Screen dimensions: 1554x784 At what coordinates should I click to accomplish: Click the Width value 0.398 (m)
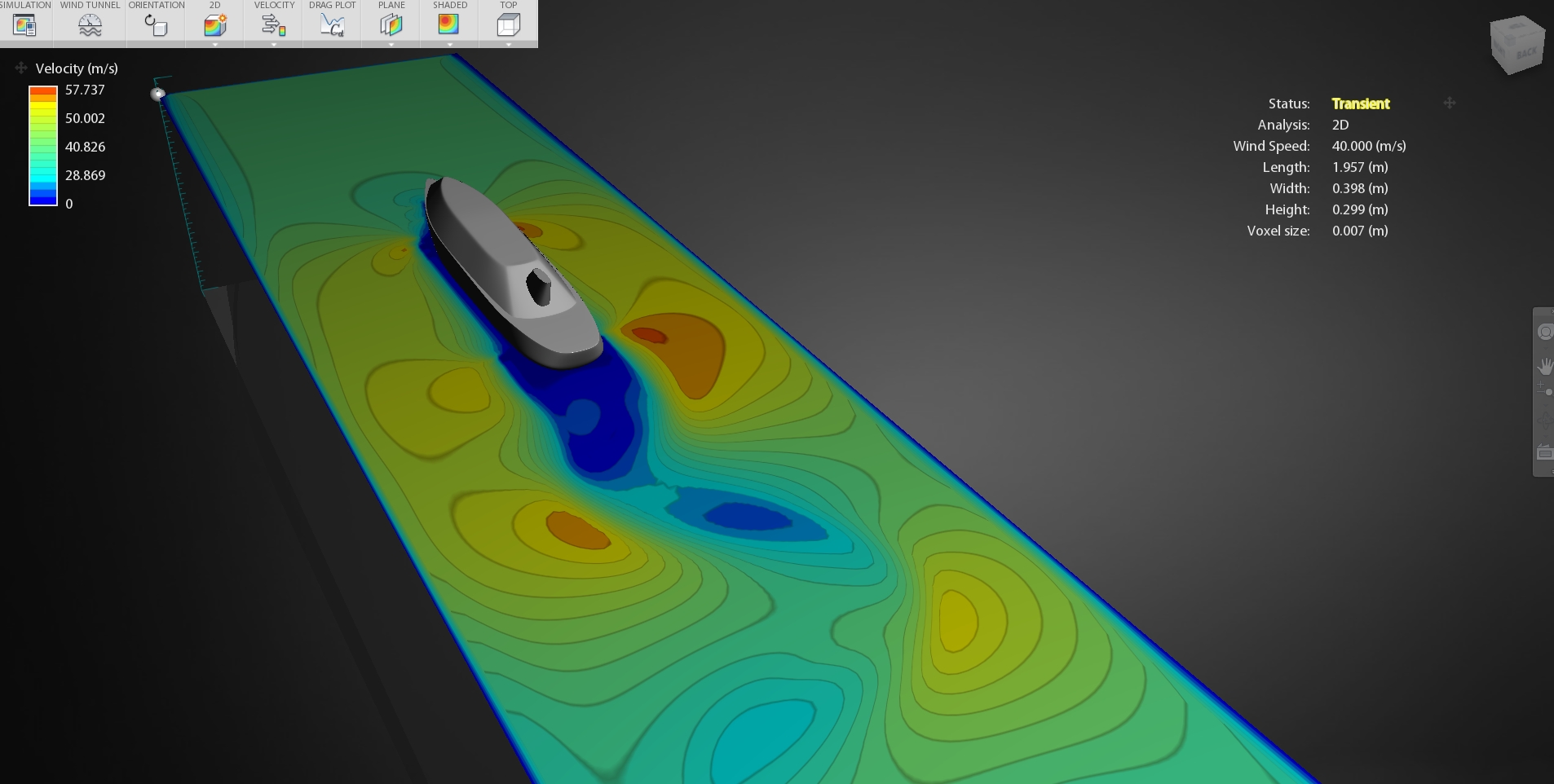click(1360, 188)
